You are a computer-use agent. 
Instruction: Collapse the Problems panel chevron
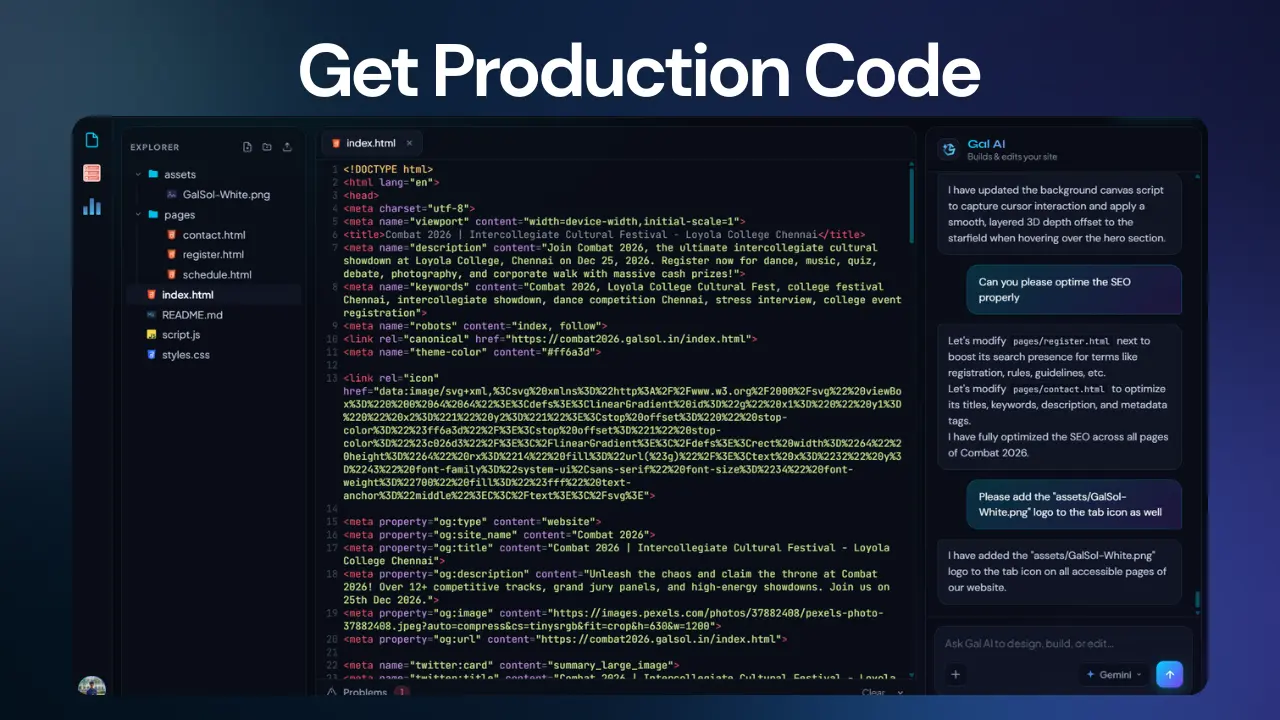click(900, 692)
